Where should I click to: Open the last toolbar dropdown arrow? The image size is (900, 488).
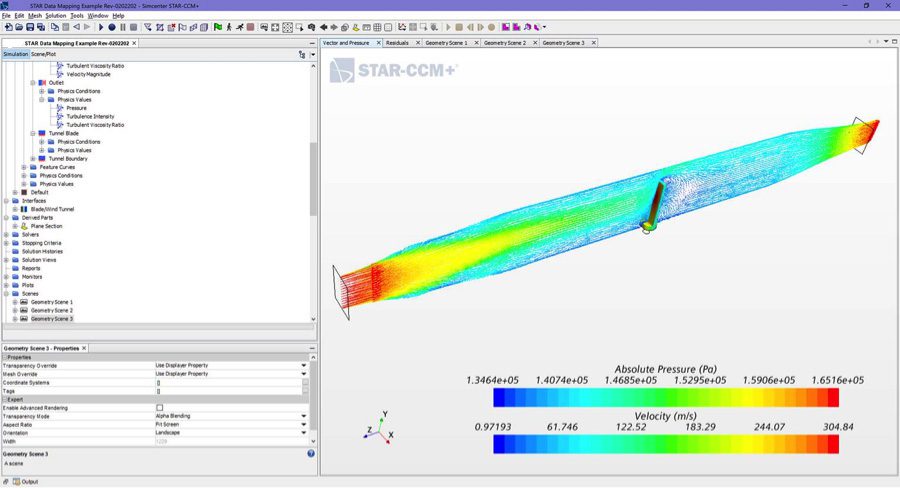point(544,27)
